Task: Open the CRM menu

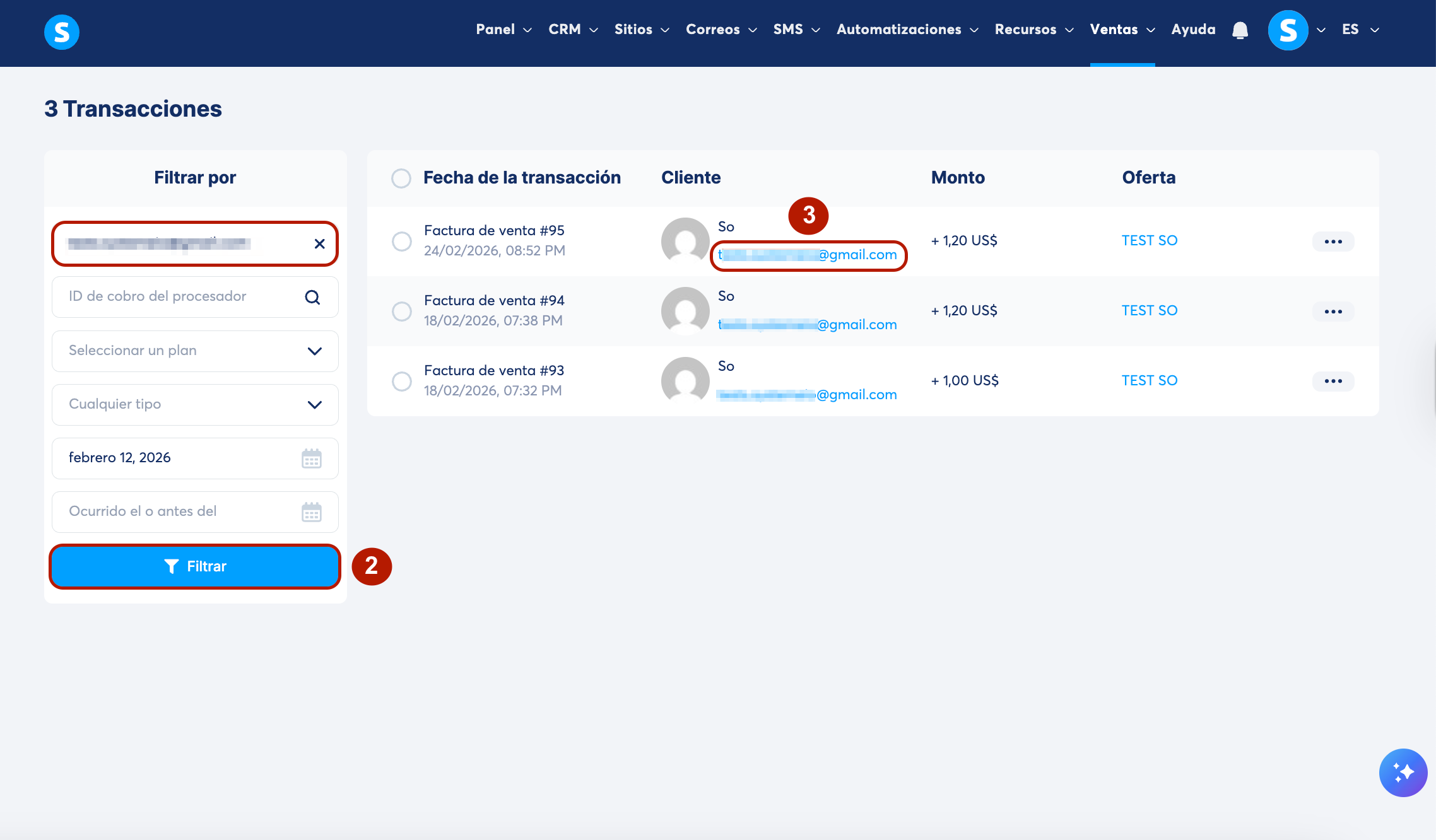Action: 572,30
